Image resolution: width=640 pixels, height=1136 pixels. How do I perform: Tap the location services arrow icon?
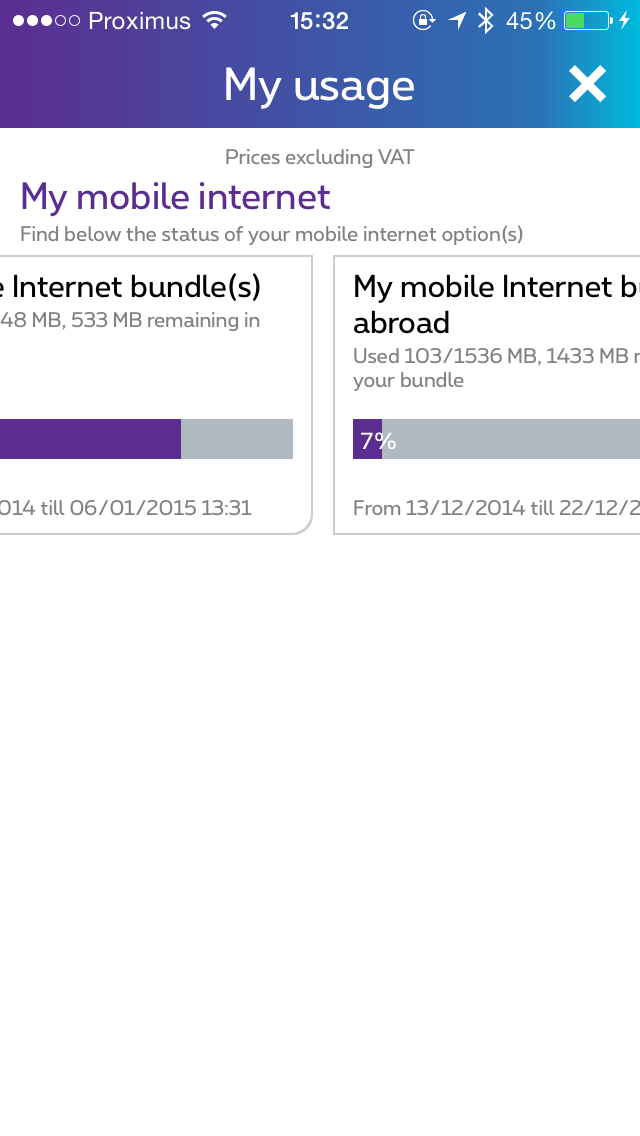click(x=457, y=20)
